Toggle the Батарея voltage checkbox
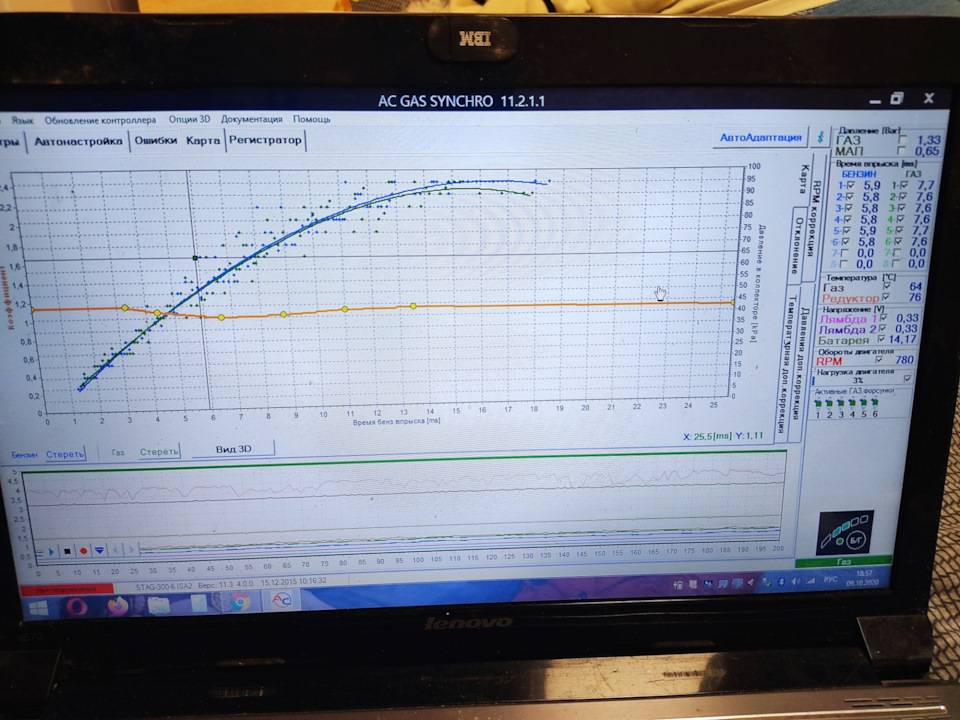The height and width of the screenshot is (720, 960). pyautogui.click(x=881, y=339)
